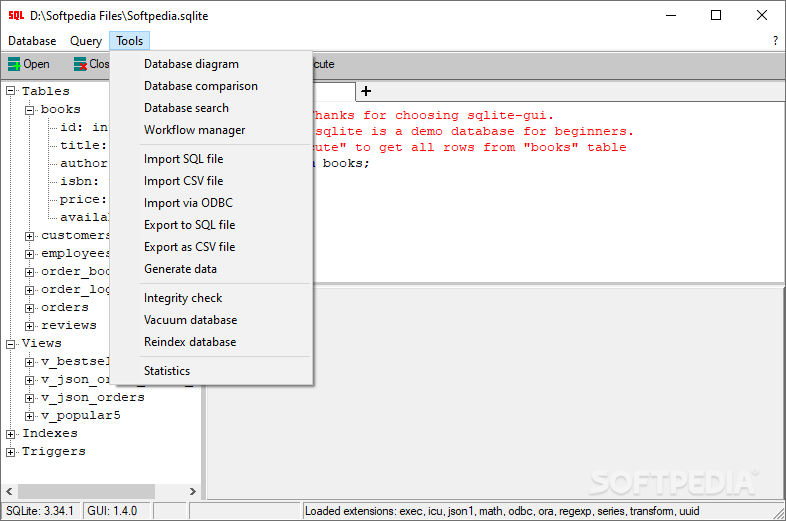
Task: Select the v_json_orders view
Action: pos(93,398)
